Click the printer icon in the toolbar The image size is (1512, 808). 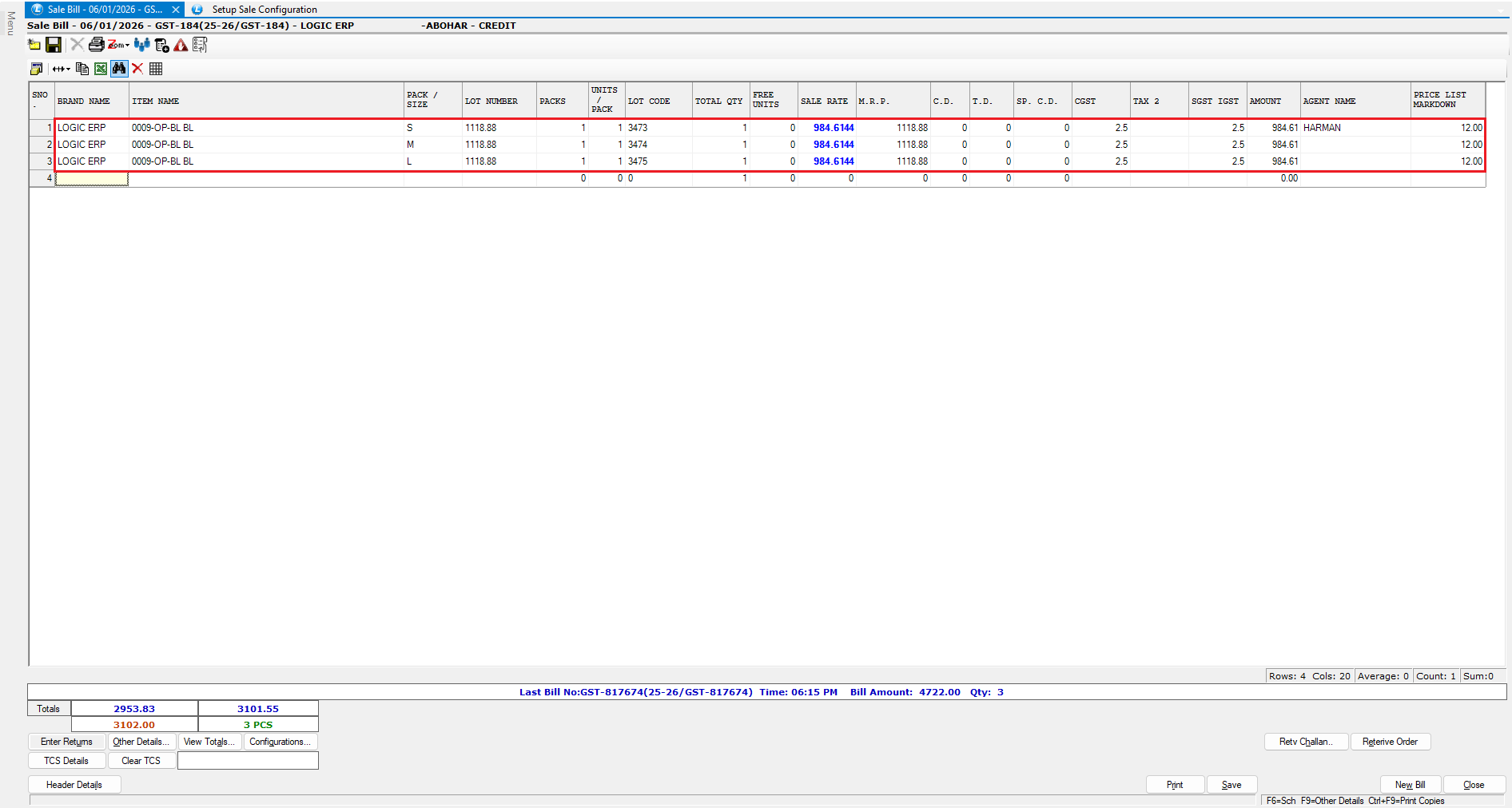[96, 45]
